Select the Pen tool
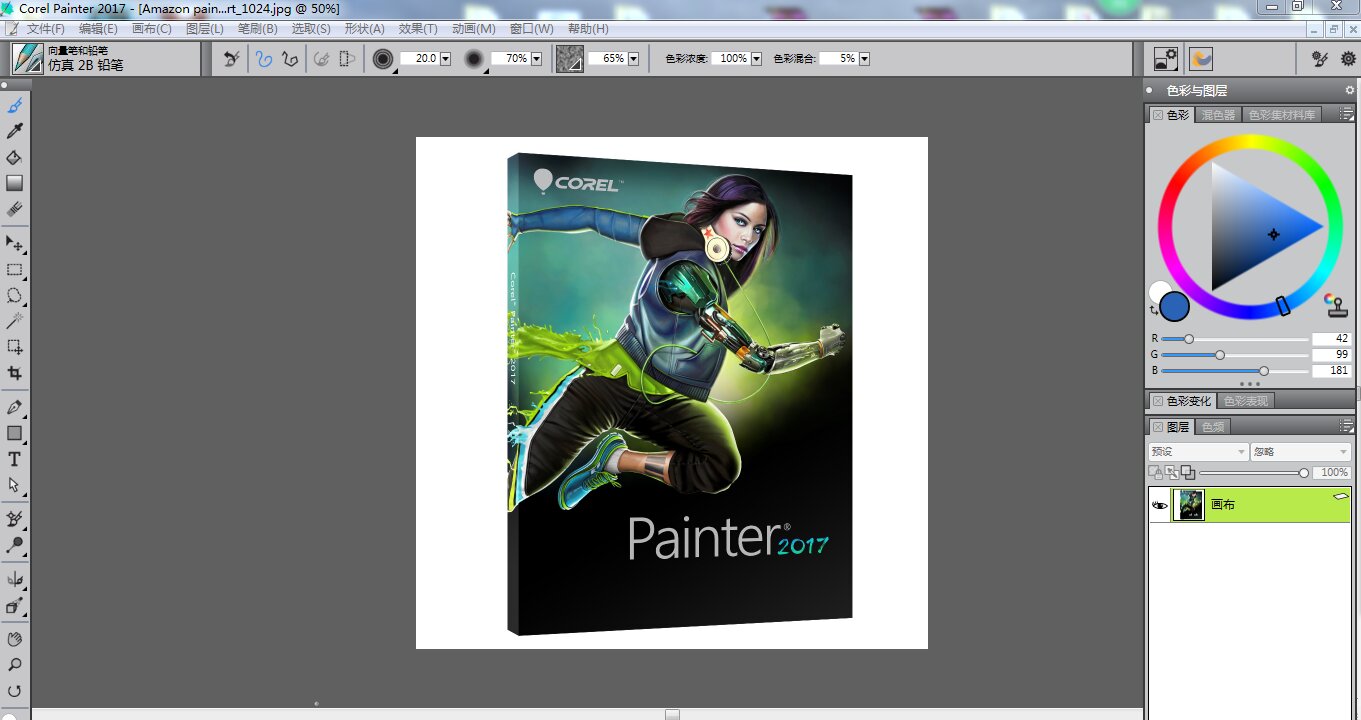 pos(15,407)
